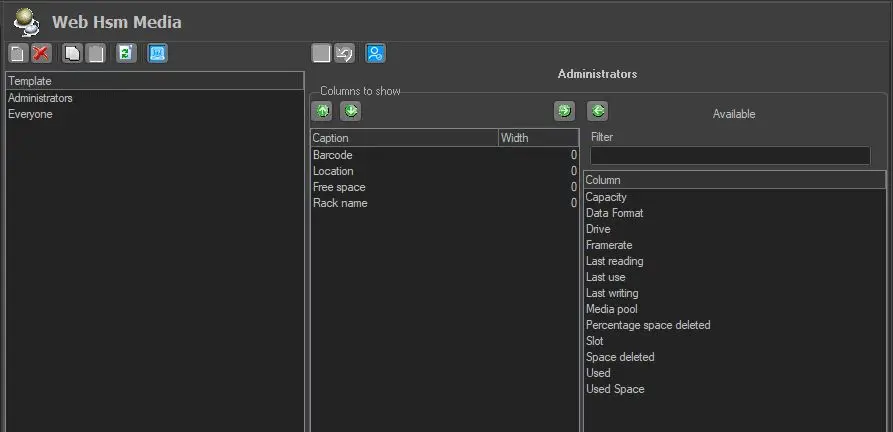This screenshot has height=432, width=893.
Task: Click the red X delete template icon
Action: coord(41,54)
